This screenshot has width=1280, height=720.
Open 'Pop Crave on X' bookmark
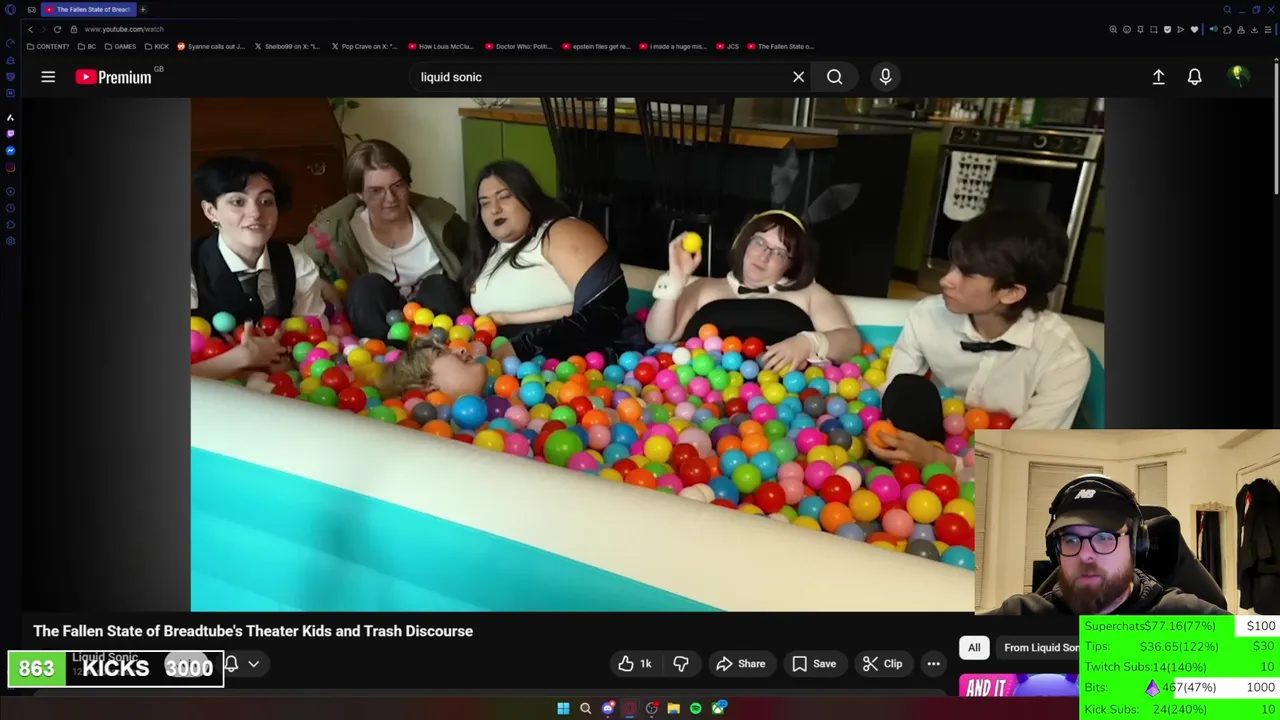pyautogui.click(x=364, y=46)
